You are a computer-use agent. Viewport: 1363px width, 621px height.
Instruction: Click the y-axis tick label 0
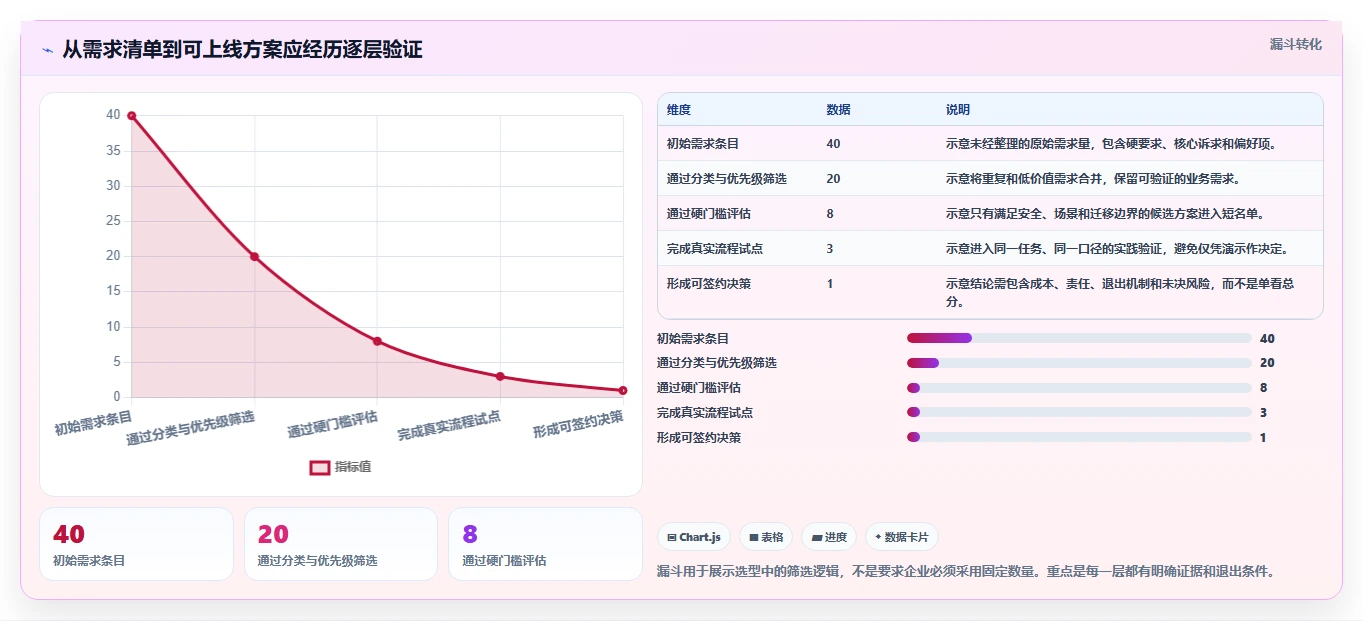click(116, 397)
